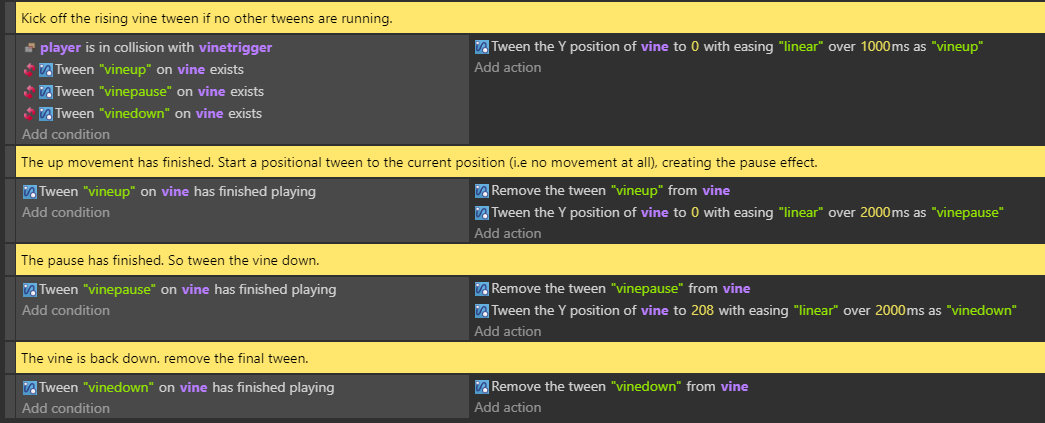1045x423 pixels.
Task: Edit the 1000 ms duration value
Action: click(875, 47)
